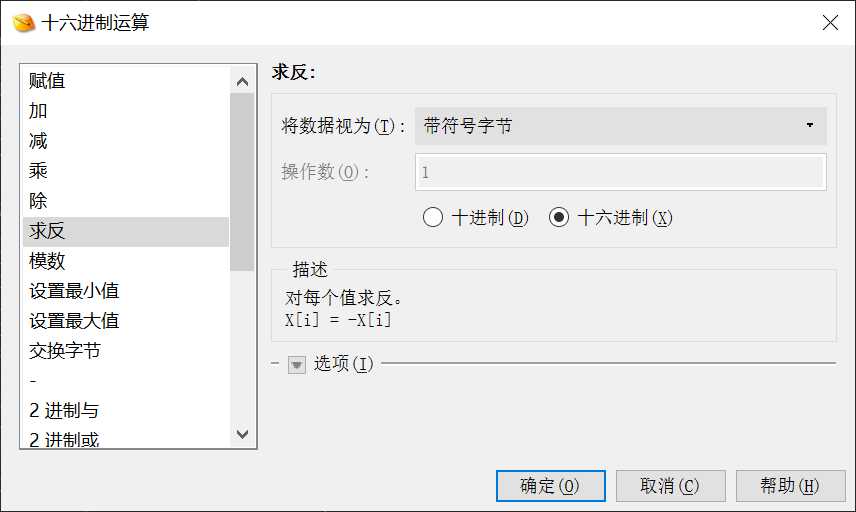Select the 十六进制(X) radio button
This screenshot has height=512, width=856.
(x=558, y=217)
